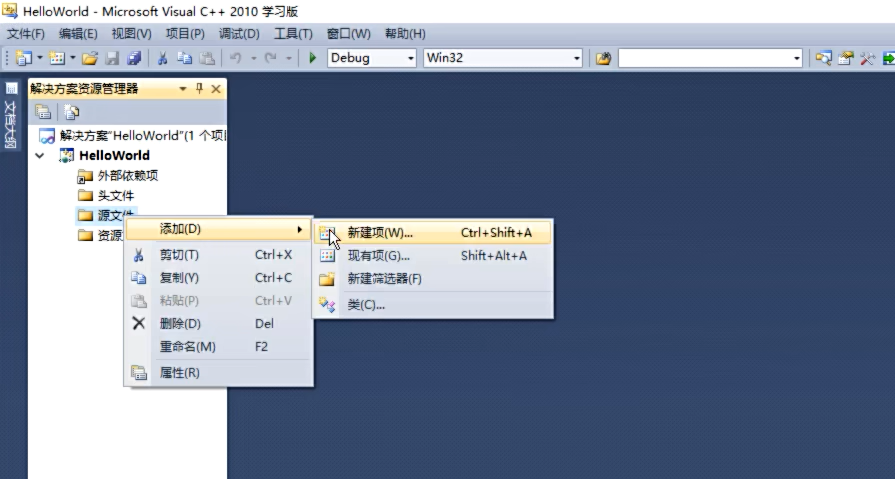Open the 文档大纲 side tab
This screenshot has height=479, width=895.
[x=11, y=117]
